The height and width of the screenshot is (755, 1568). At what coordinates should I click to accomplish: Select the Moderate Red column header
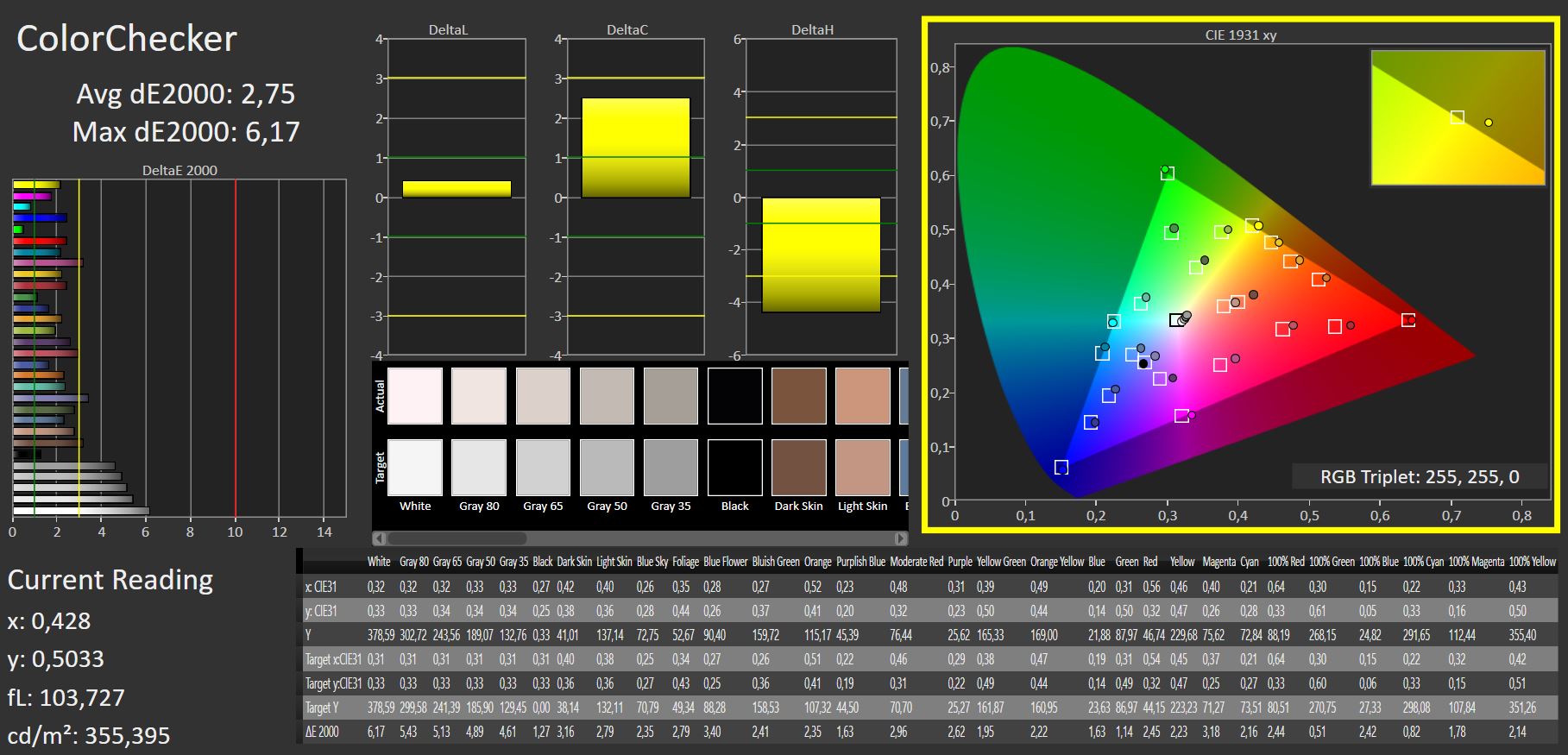pyautogui.click(x=916, y=562)
